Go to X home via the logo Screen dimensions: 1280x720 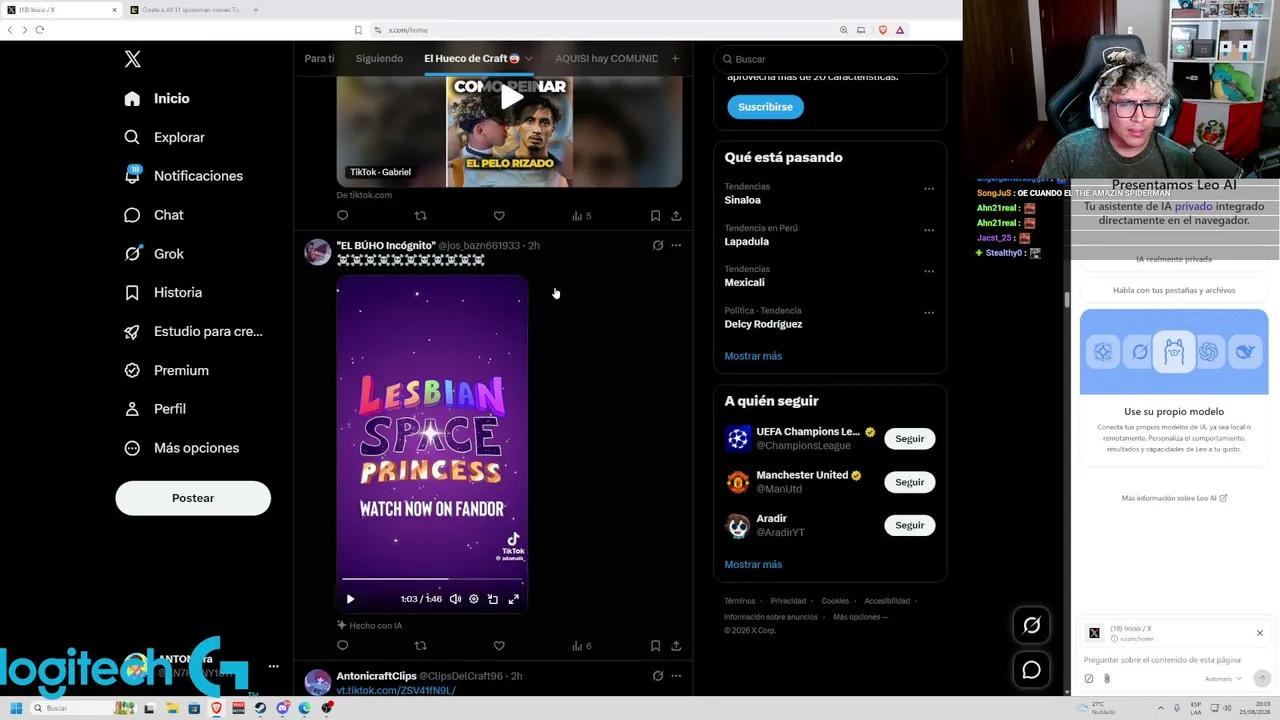tap(132, 59)
